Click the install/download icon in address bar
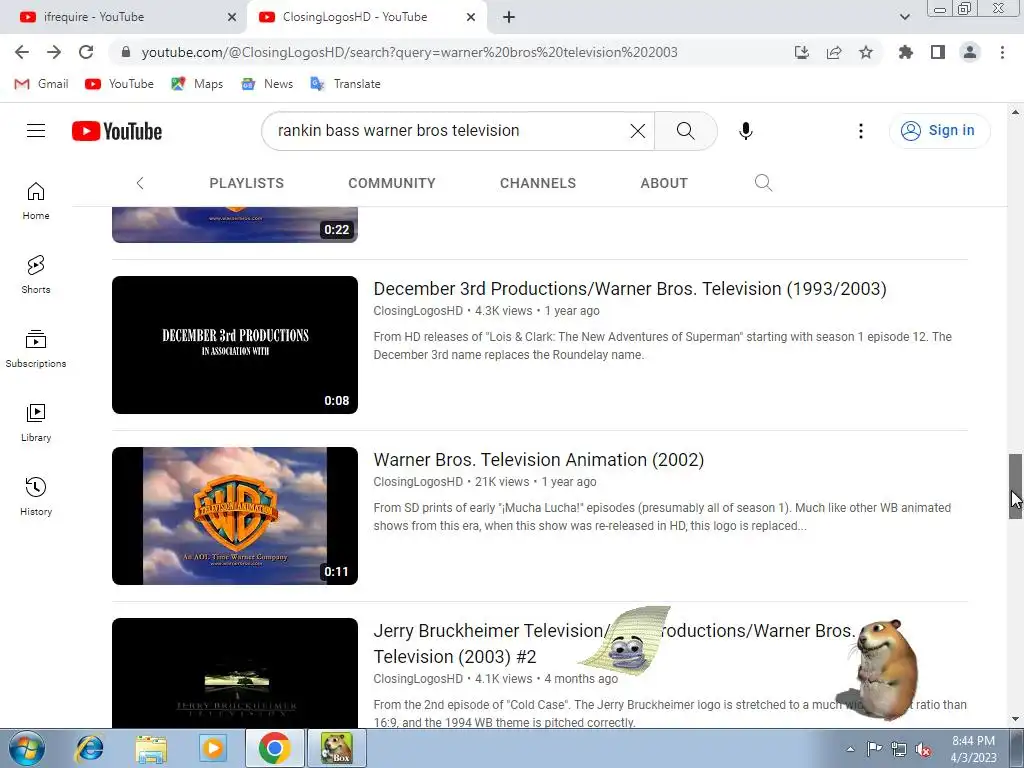Screen dimensions: 1024x768 (802, 52)
